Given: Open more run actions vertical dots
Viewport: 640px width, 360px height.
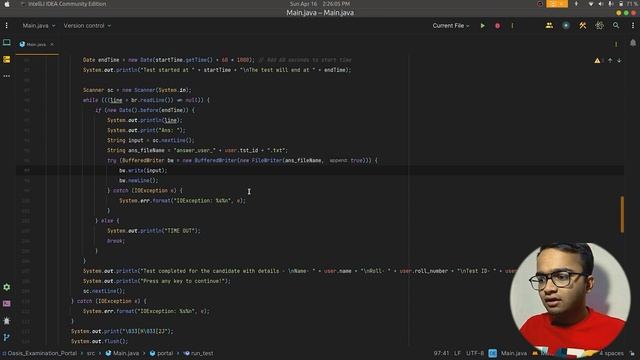Looking at the screenshot, I should pos(512,26).
